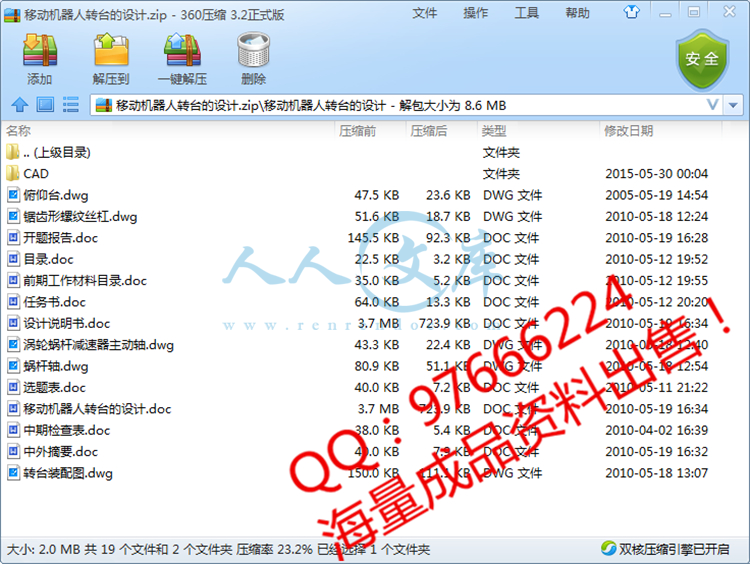This screenshot has height=564, width=750.
Task: Click the parent directory folder icon
Action: (13, 152)
